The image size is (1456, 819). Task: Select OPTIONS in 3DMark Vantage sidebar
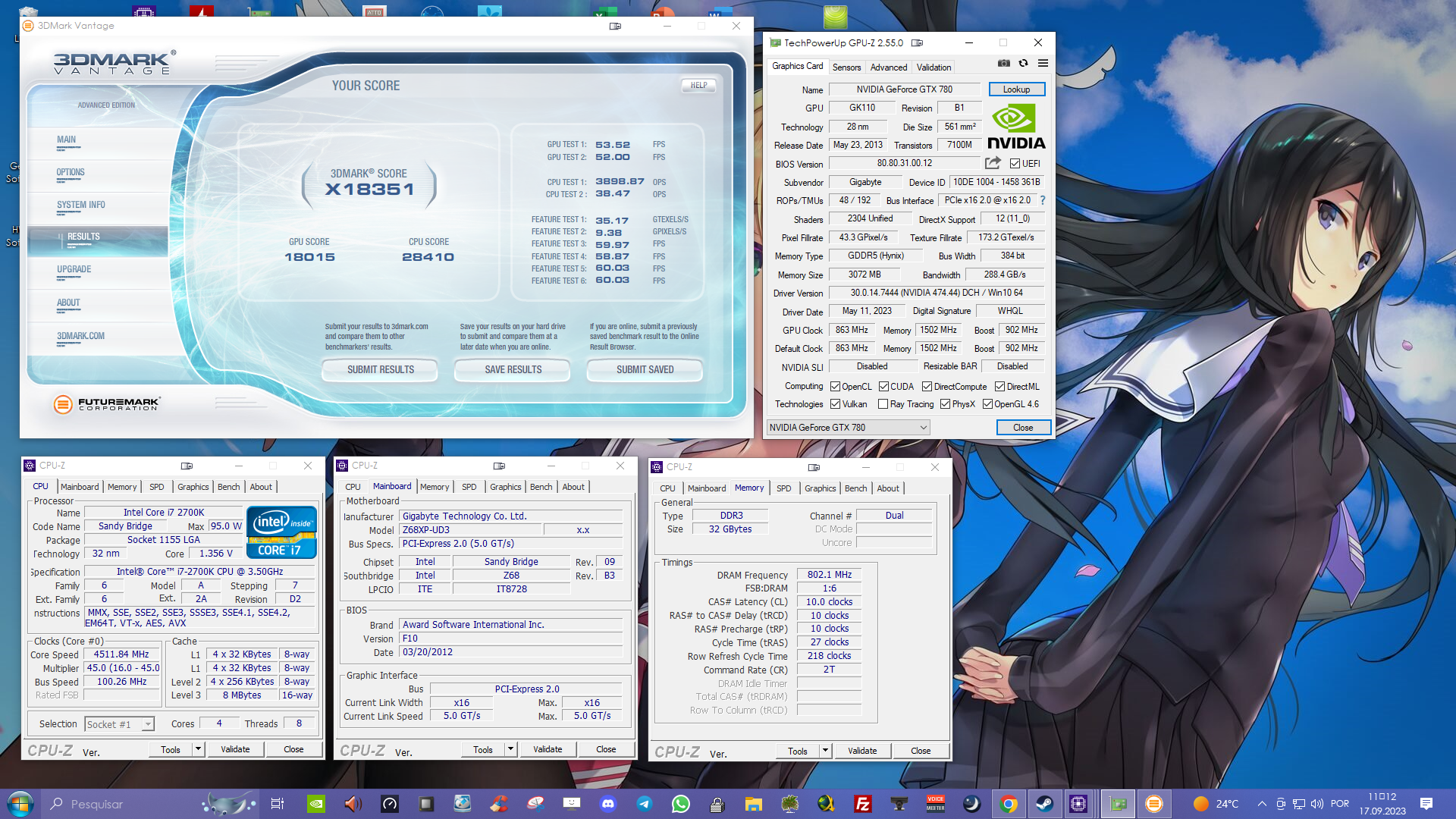click(x=71, y=172)
